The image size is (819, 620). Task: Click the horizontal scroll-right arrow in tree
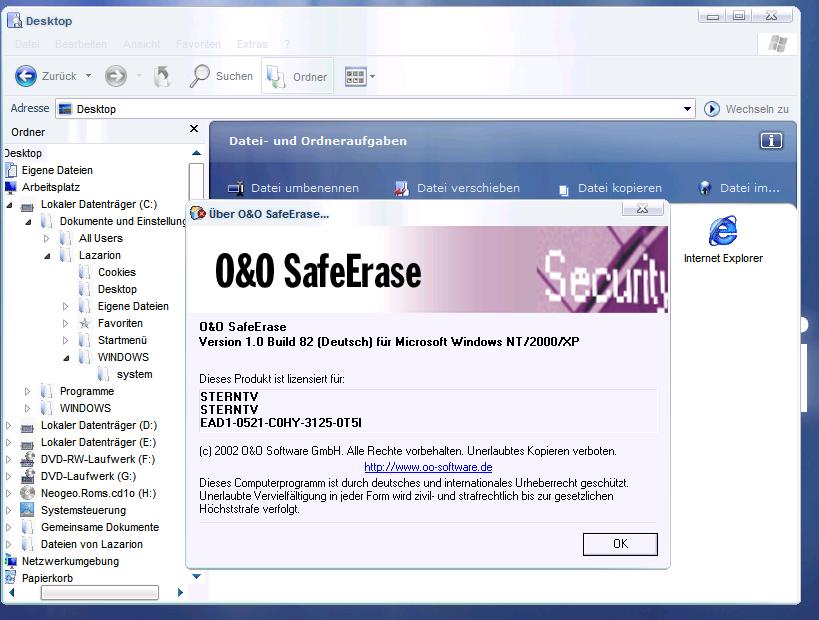coord(180,592)
